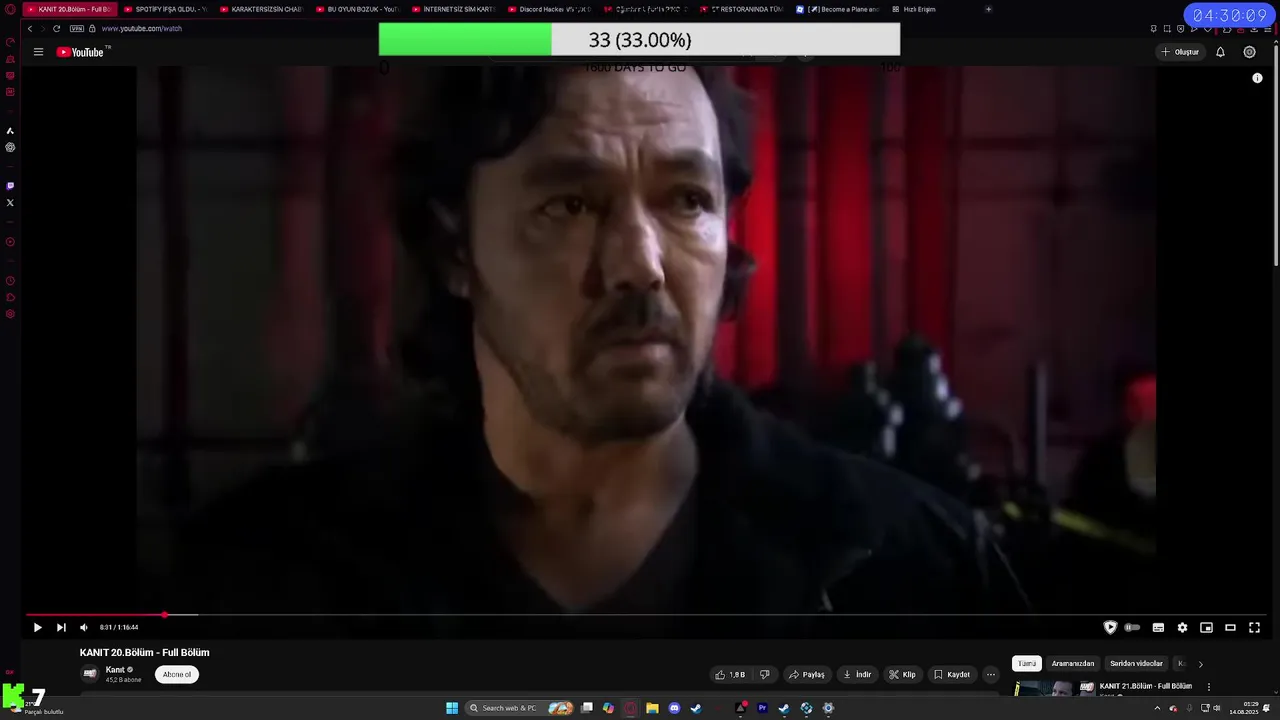Open KANIT 21.Bölüm recommended video thumbnail
The image size is (1280, 720).
coord(1054,688)
